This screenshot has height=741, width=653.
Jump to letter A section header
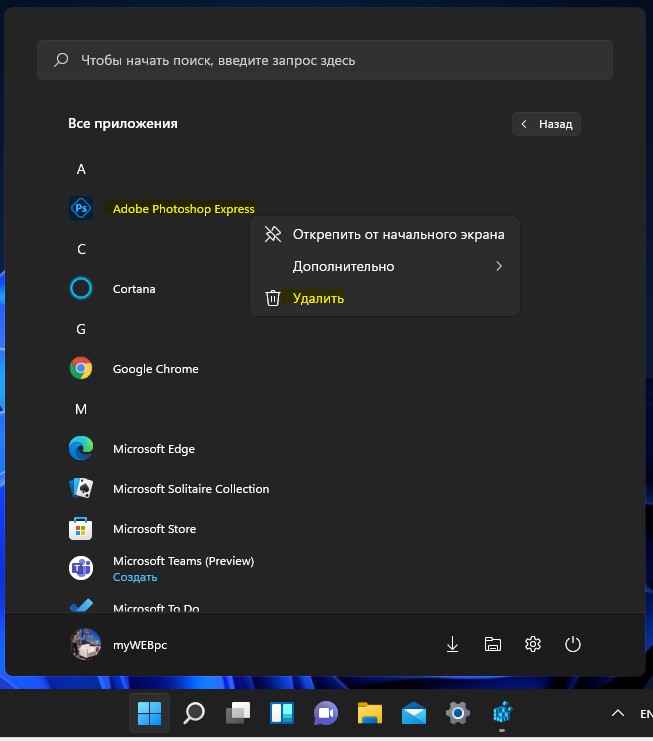pos(81,169)
